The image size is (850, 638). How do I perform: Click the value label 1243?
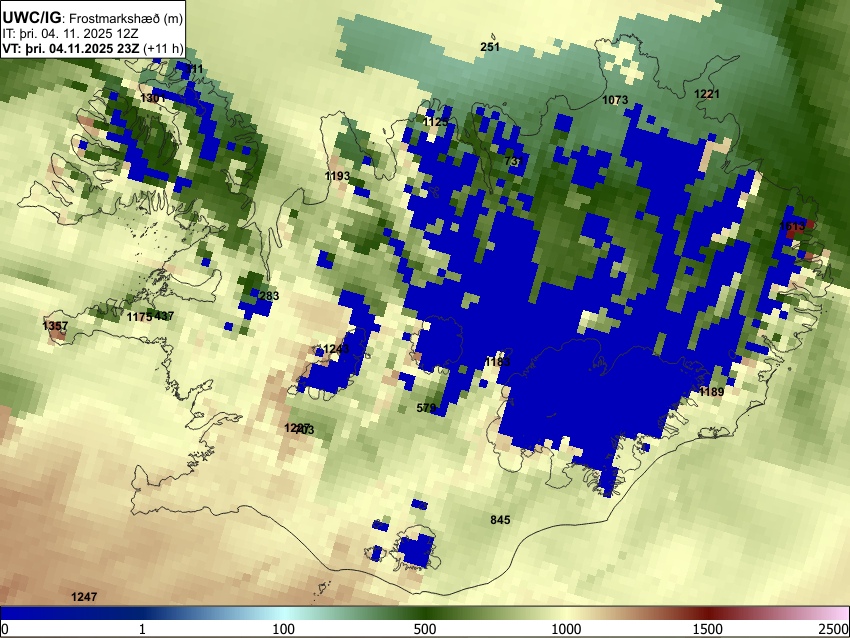(x=336, y=349)
